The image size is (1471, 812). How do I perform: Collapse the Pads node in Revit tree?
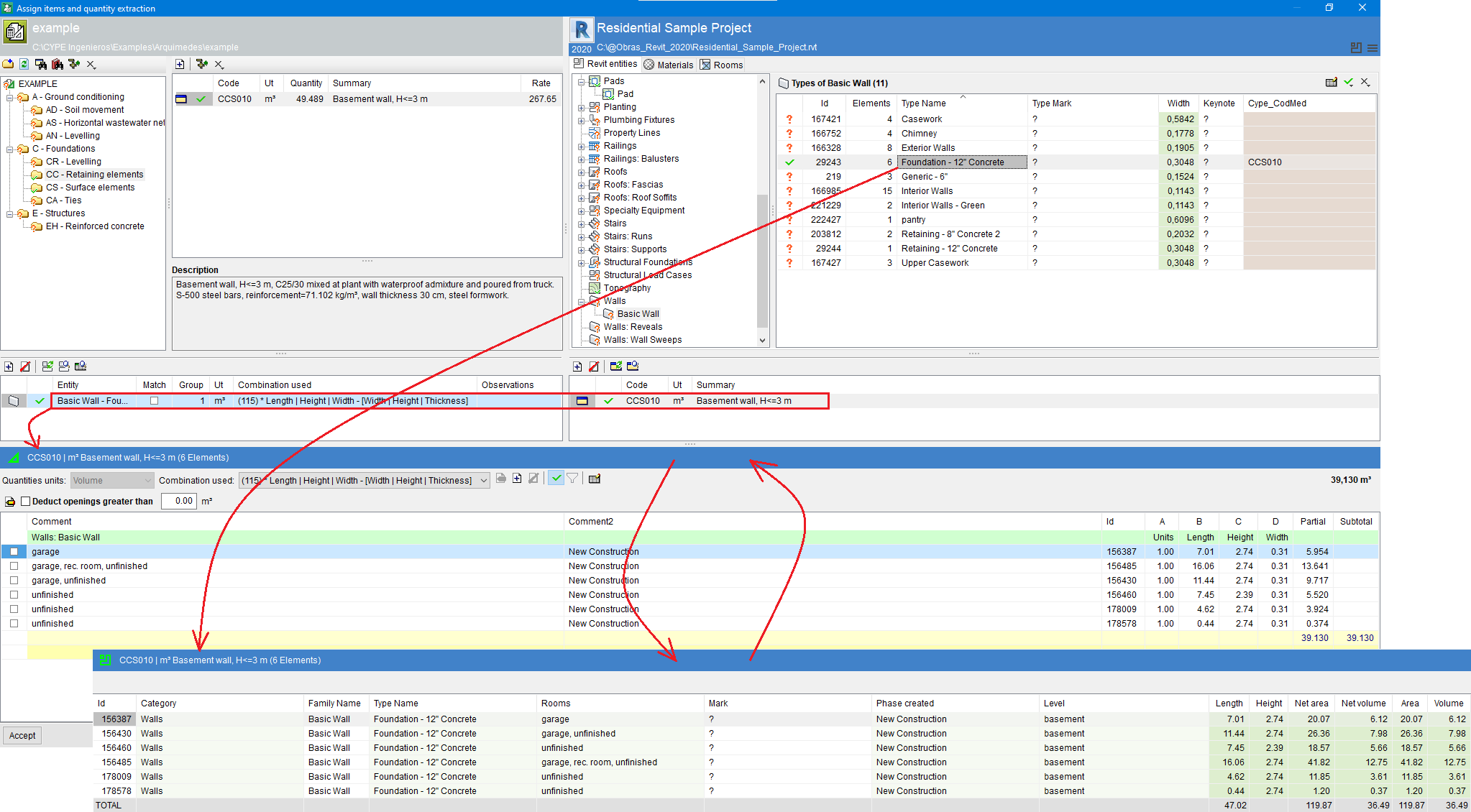(x=581, y=81)
